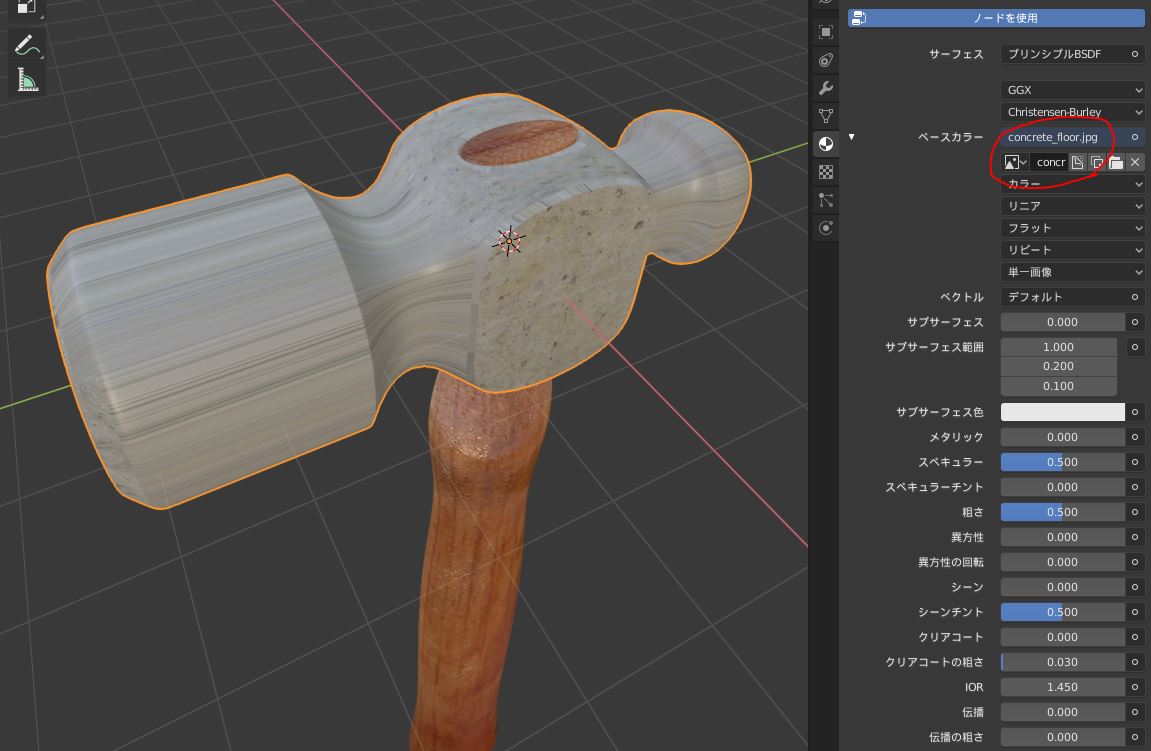The image size is (1151, 751).
Task: Click the スペキュラーチント 0.000 slider
Action: coord(1062,487)
